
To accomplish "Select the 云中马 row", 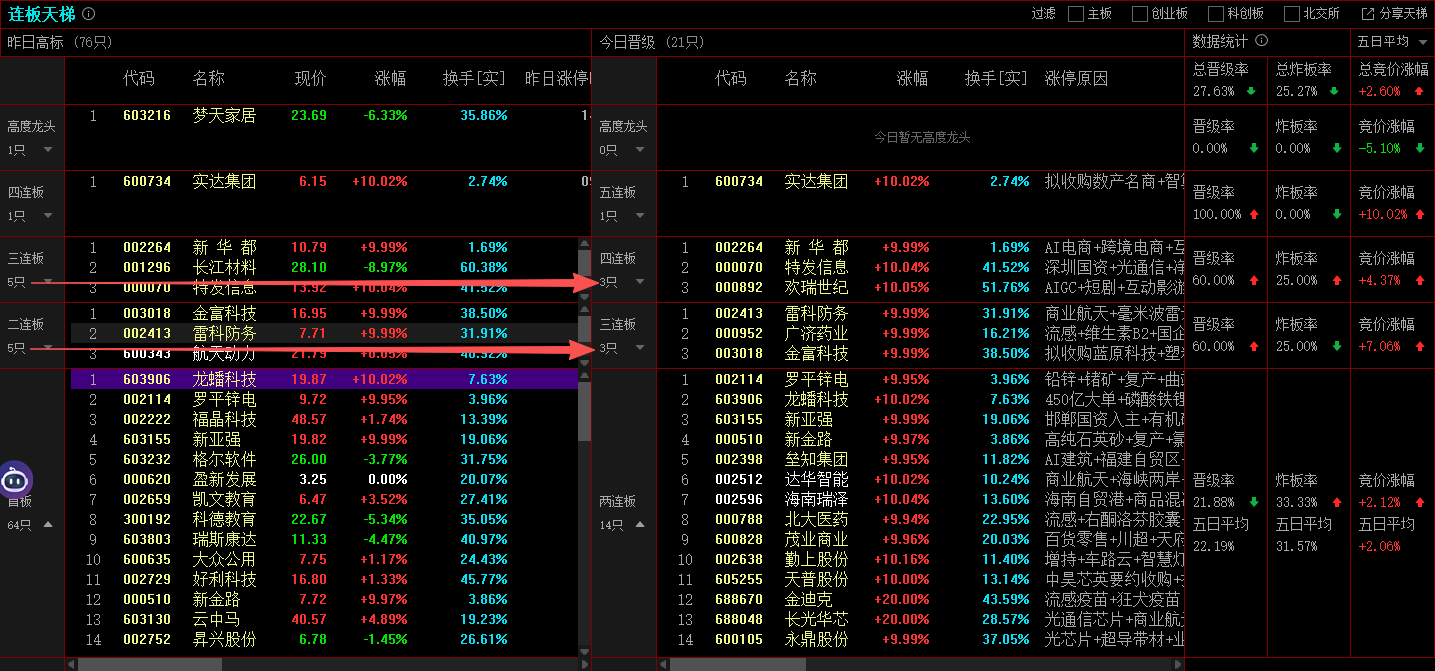I will pos(322,620).
